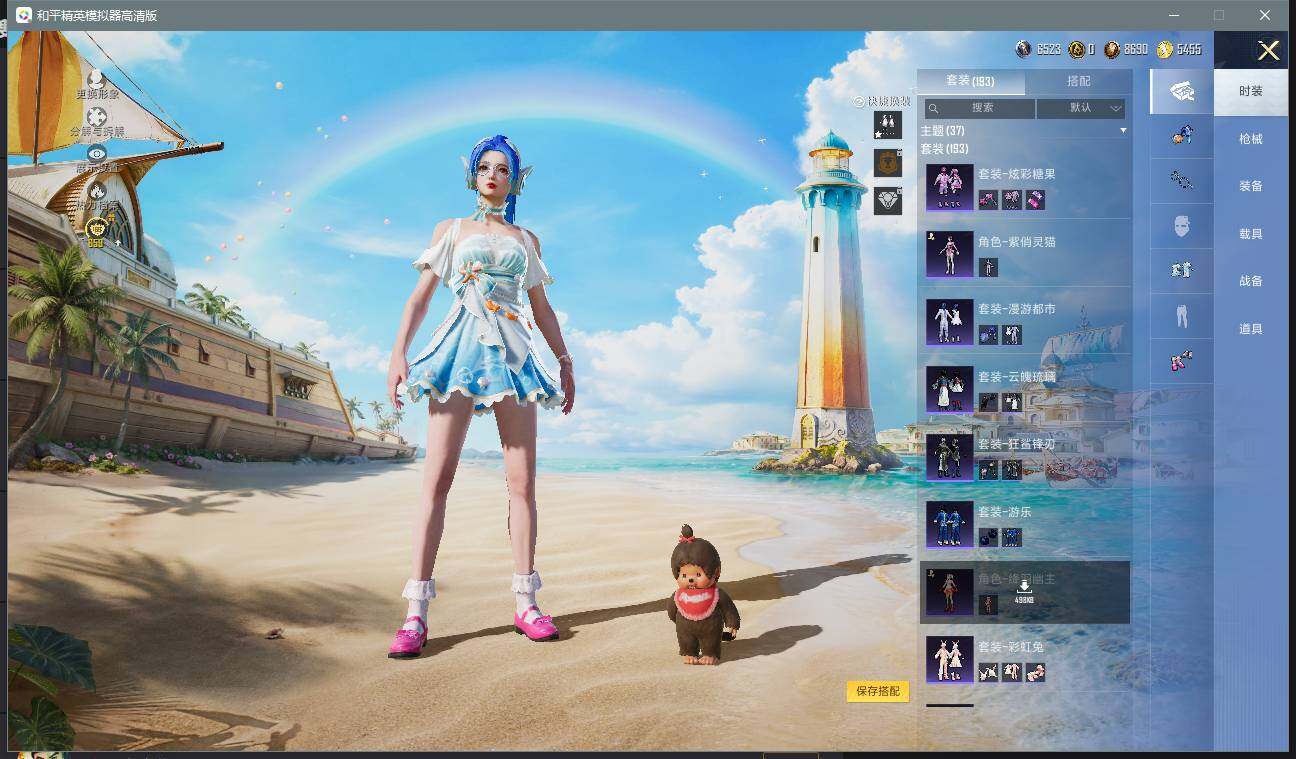
Task: Select the starred outfit quick-change slot
Action: [x=887, y=125]
